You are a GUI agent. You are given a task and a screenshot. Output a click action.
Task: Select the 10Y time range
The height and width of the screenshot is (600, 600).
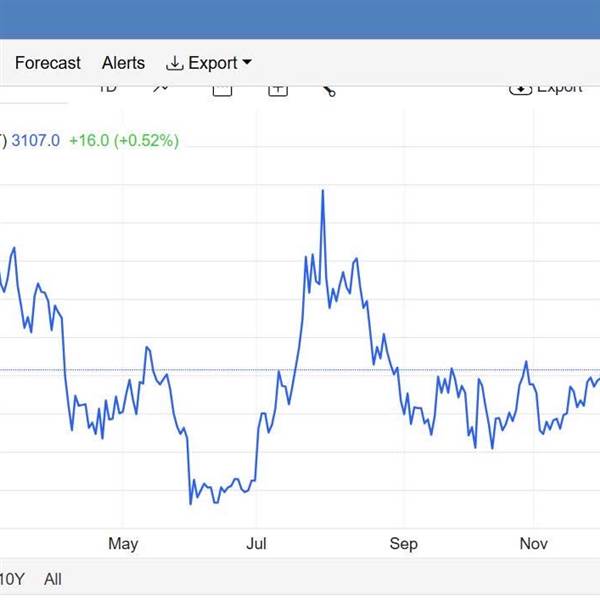click(x=11, y=579)
